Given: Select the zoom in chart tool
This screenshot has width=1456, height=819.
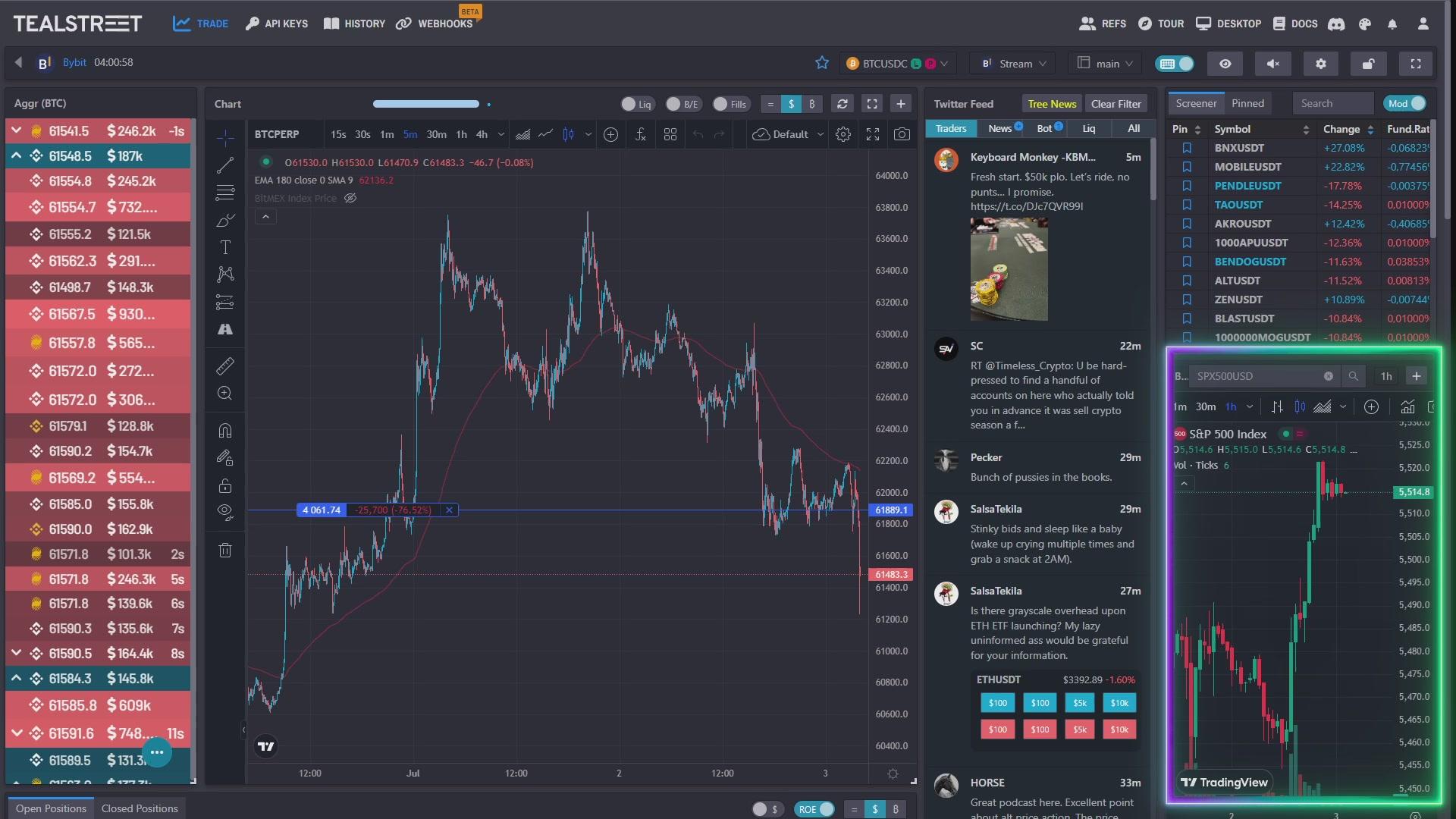Looking at the screenshot, I should (x=225, y=394).
